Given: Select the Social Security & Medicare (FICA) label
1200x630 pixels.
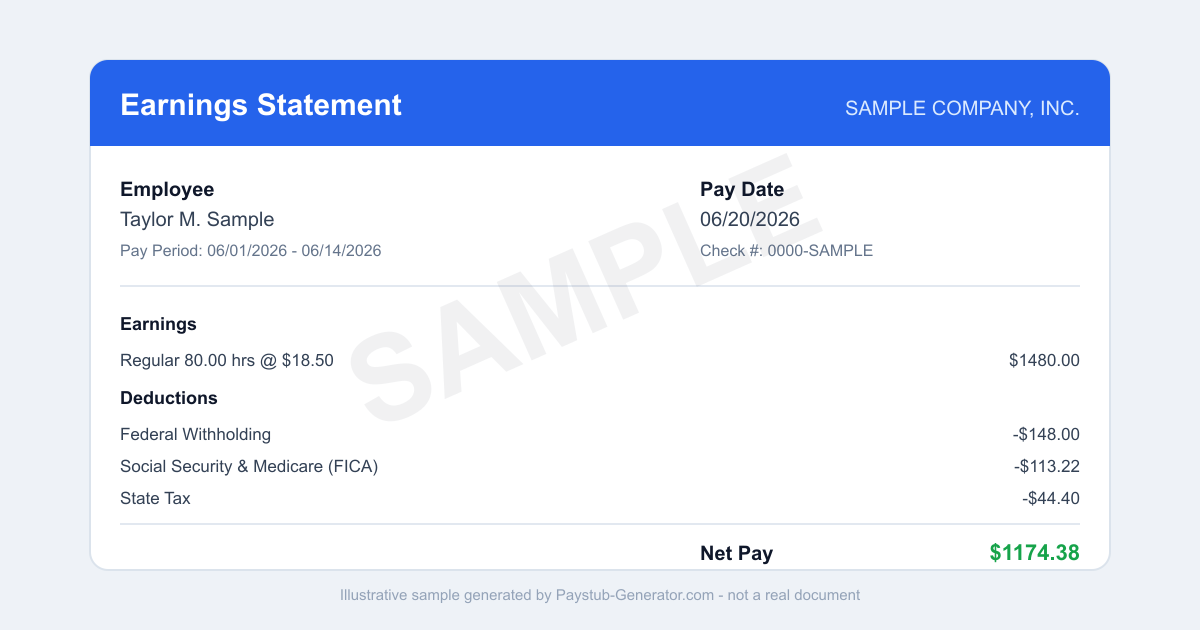Looking at the screenshot, I should click(x=249, y=466).
